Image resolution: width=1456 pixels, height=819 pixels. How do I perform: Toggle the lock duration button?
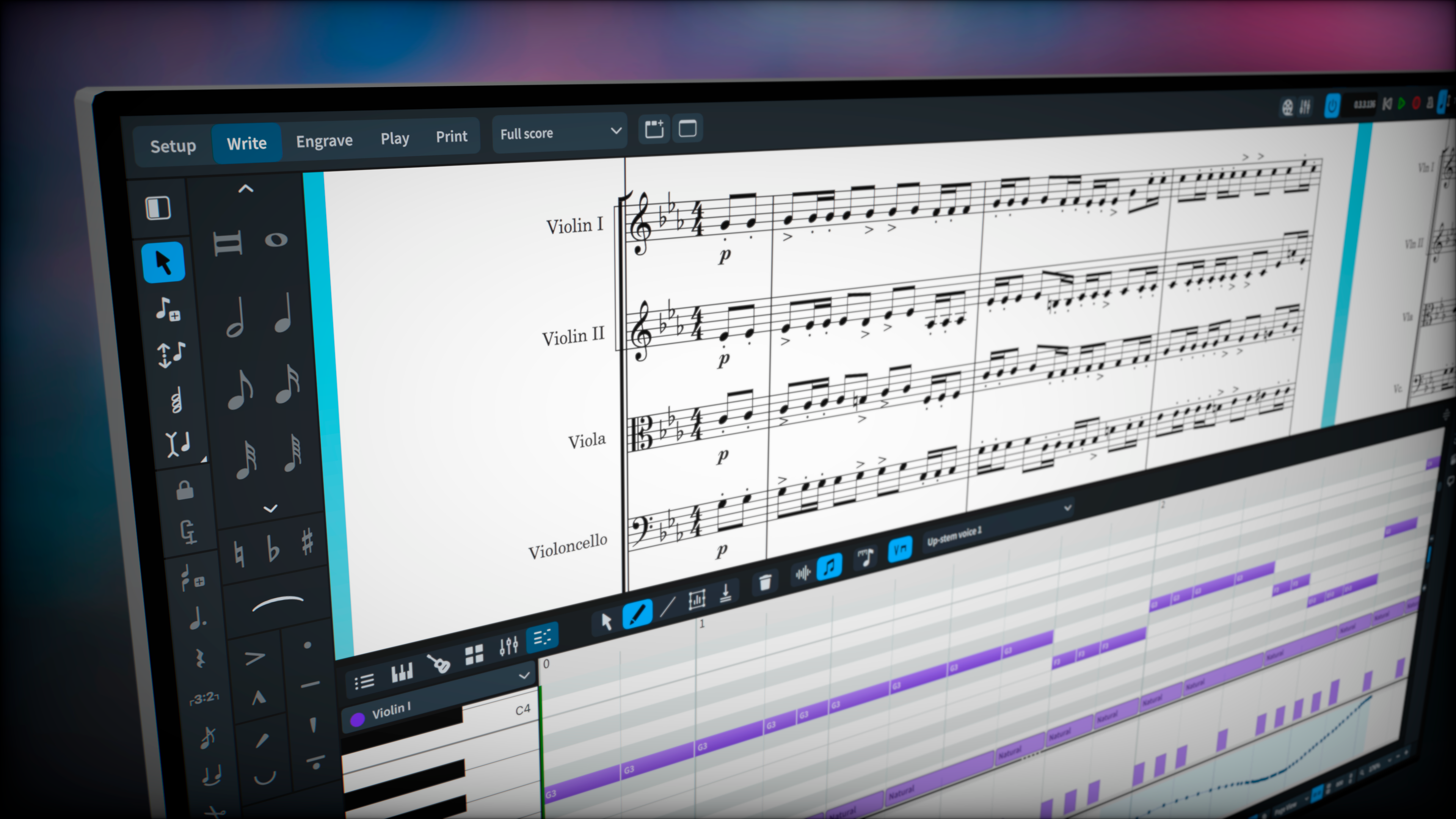point(185,491)
